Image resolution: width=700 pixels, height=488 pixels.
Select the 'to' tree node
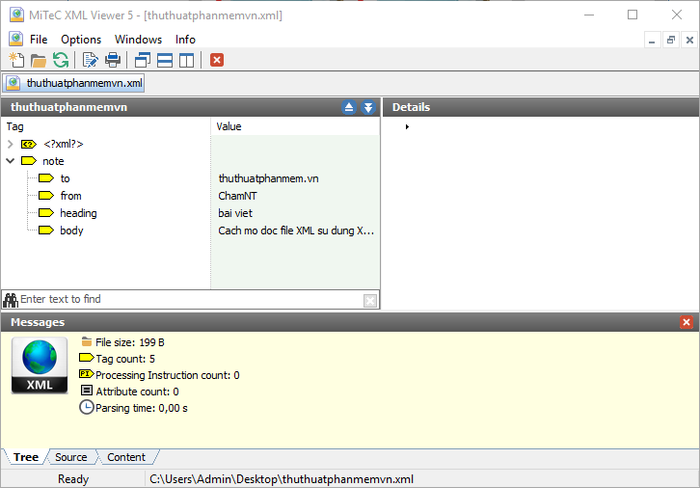[x=65, y=179]
